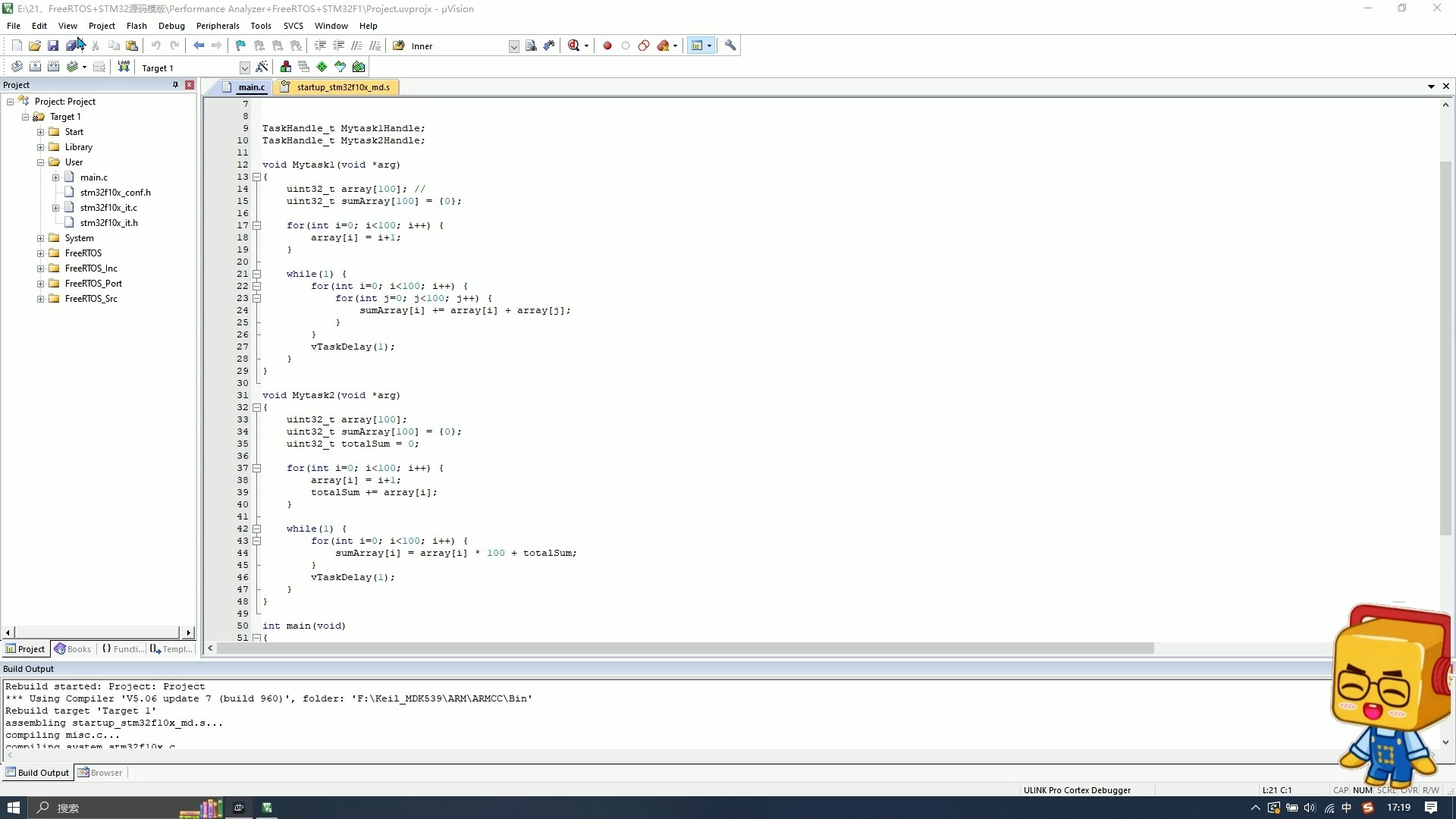Switch to the Books panel tab

(73, 649)
